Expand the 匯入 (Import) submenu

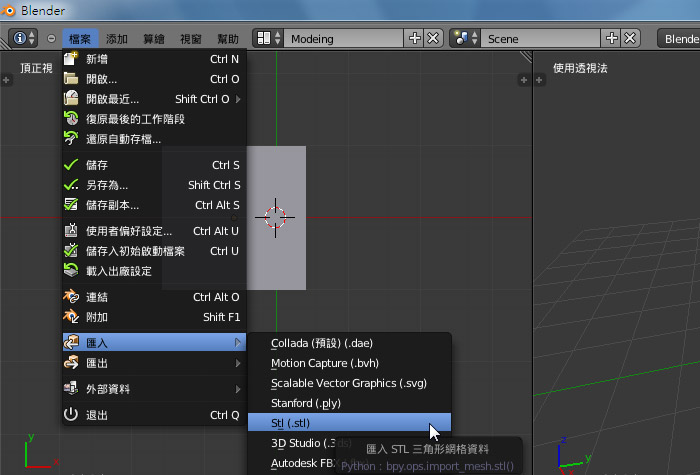[154, 343]
